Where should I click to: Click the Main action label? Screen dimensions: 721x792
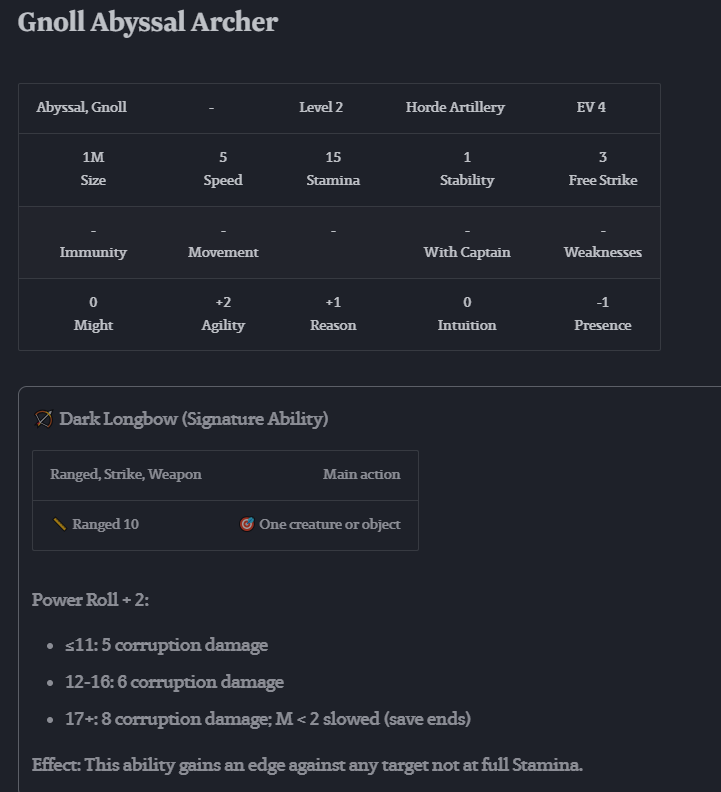tap(361, 474)
